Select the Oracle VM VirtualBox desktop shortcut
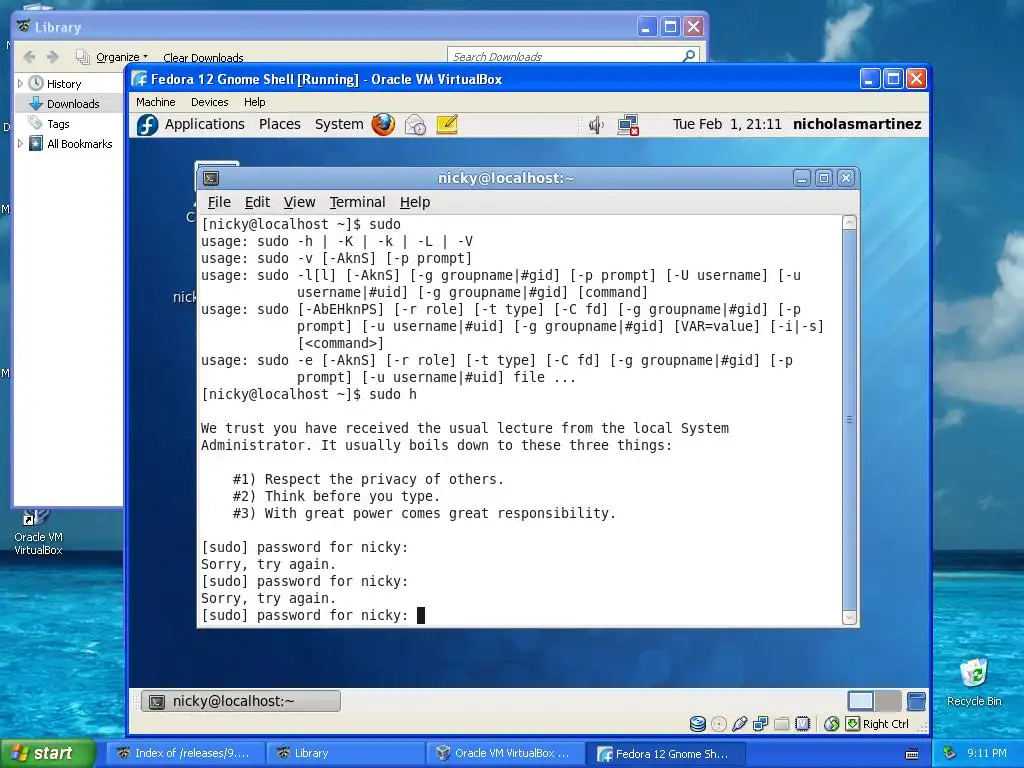Image resolution: width=1024 pixels, height=768 pixels. (39, 532)
